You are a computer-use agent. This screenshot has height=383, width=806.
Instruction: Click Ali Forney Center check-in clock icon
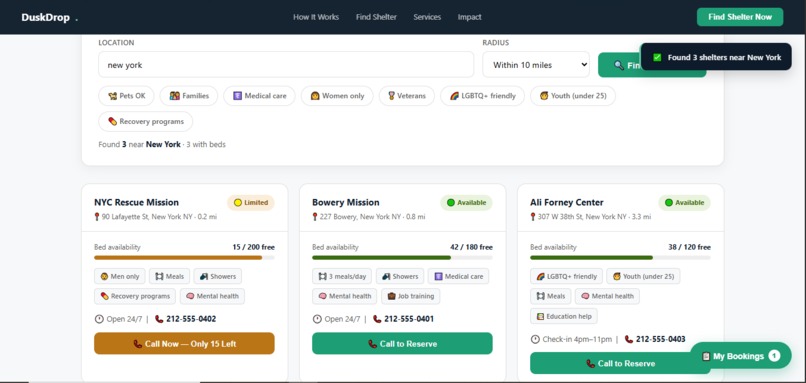(x=535, y=339)
